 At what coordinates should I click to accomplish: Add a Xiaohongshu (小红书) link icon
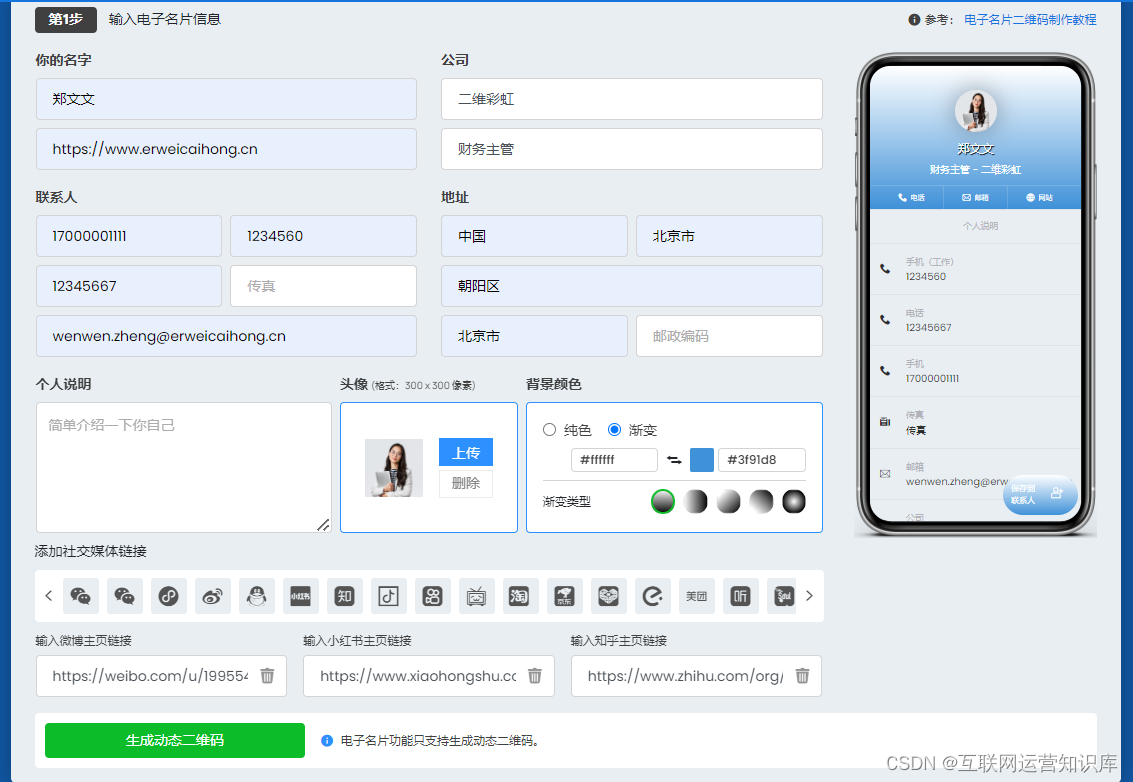(x=301, y=596)
